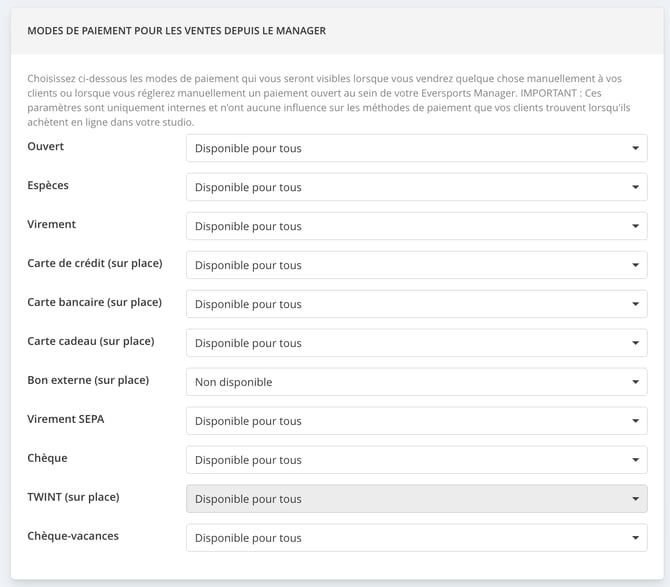Open Carte de crédit (sur place) dropdown
670x587 pixels.
click(417, 265)
